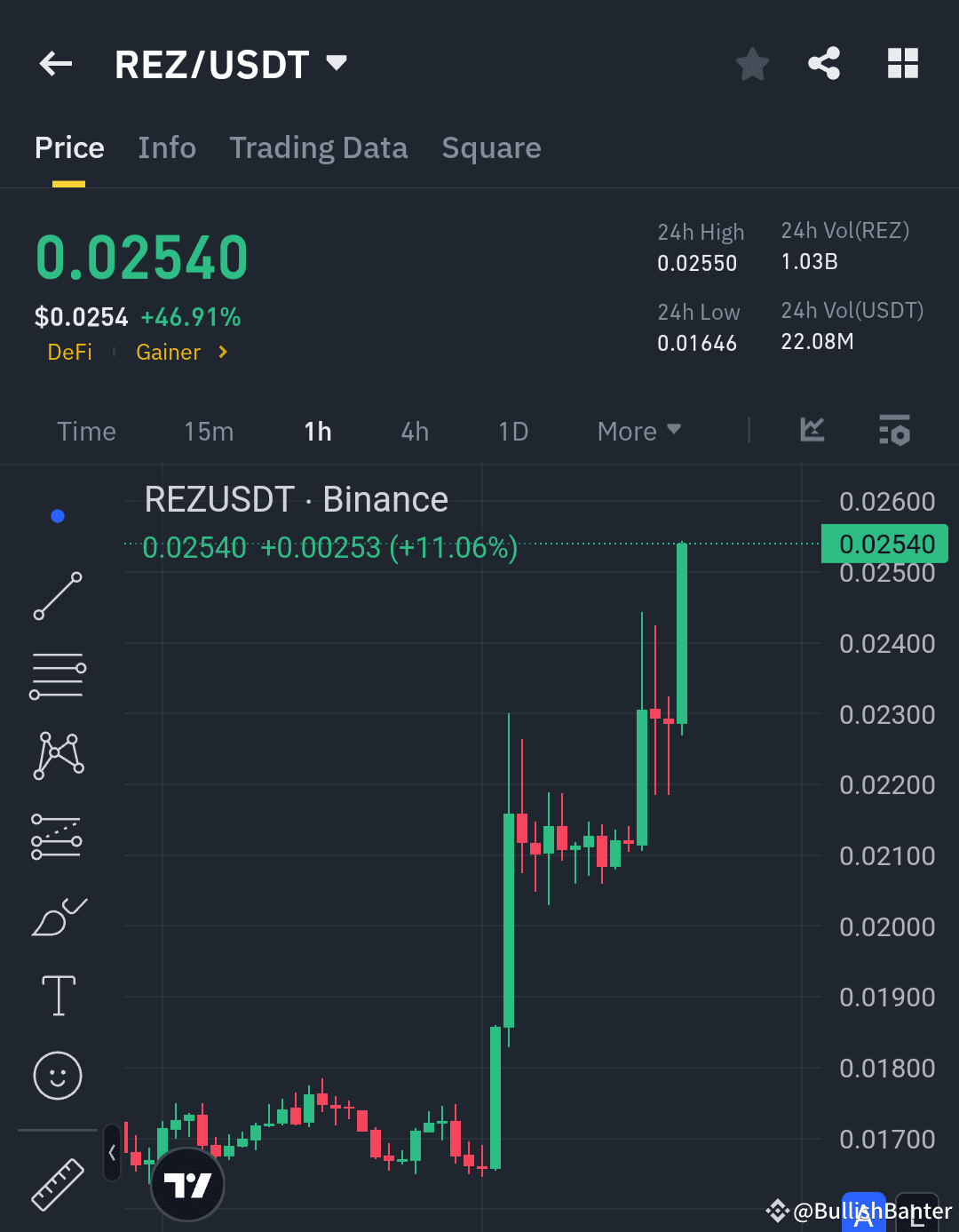The height and width of the screenshot is (1232, 959).
Task: Select the Trend Line drawing tool
Action: point(57,595)
